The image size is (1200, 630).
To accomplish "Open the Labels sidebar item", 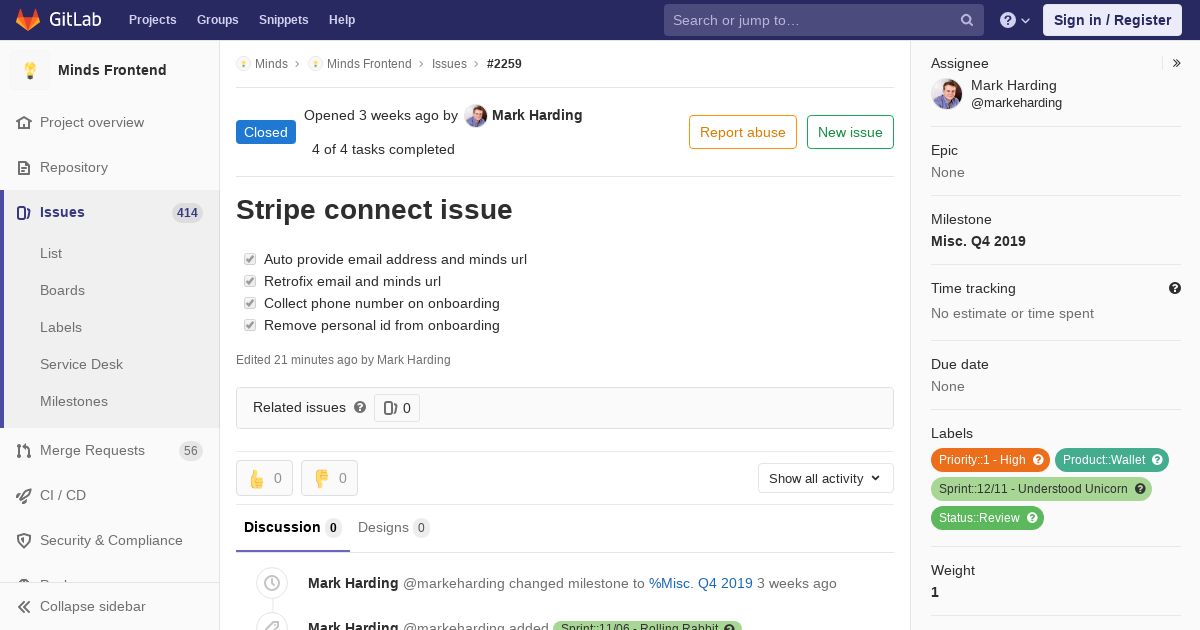I will point(61,327).
